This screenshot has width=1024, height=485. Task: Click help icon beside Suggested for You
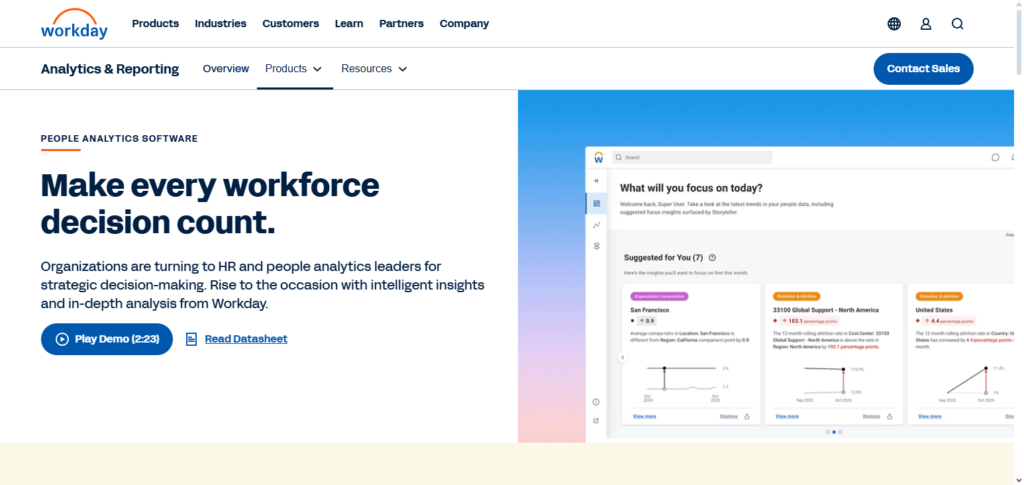[x=712, y=258]
